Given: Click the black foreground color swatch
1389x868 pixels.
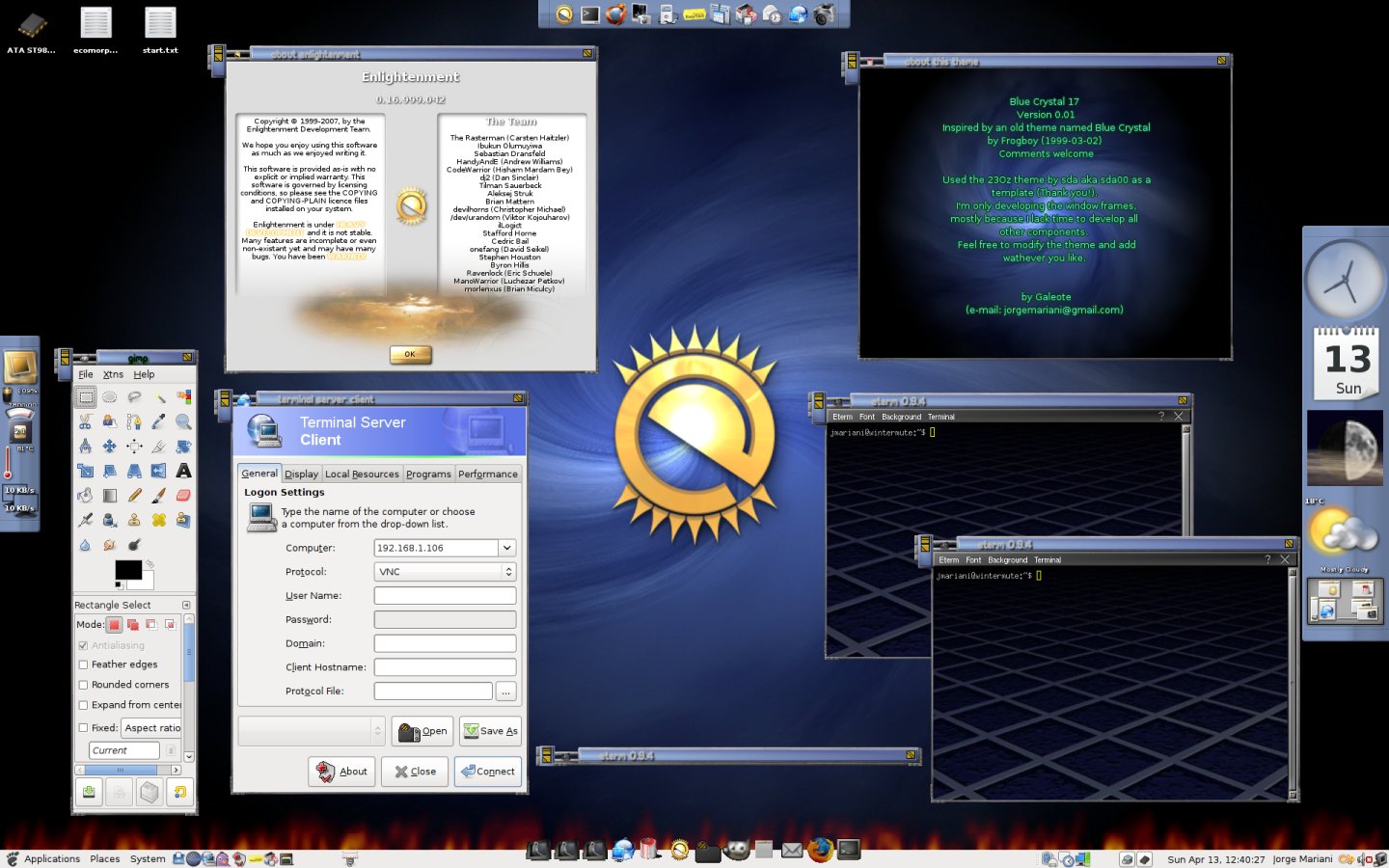Looking at the screenshot, I should coord(128,569).
